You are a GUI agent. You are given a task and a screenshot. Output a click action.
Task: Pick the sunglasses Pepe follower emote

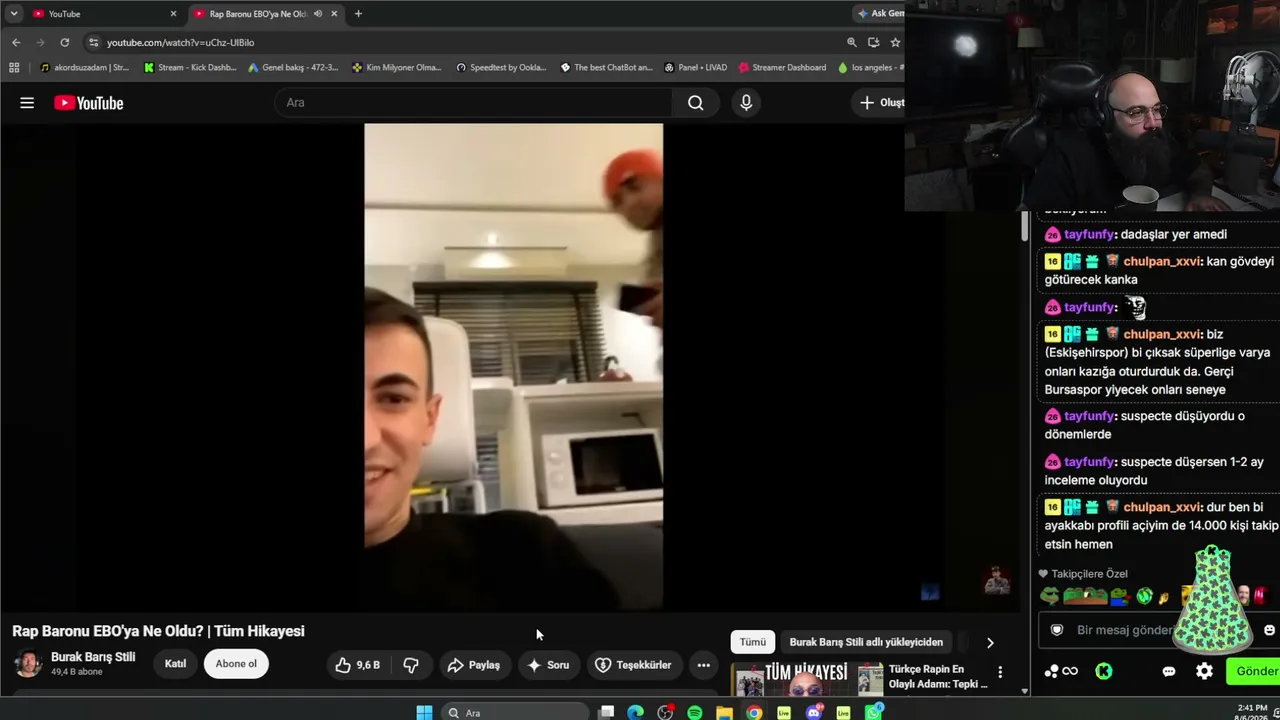click(1049, 596)
